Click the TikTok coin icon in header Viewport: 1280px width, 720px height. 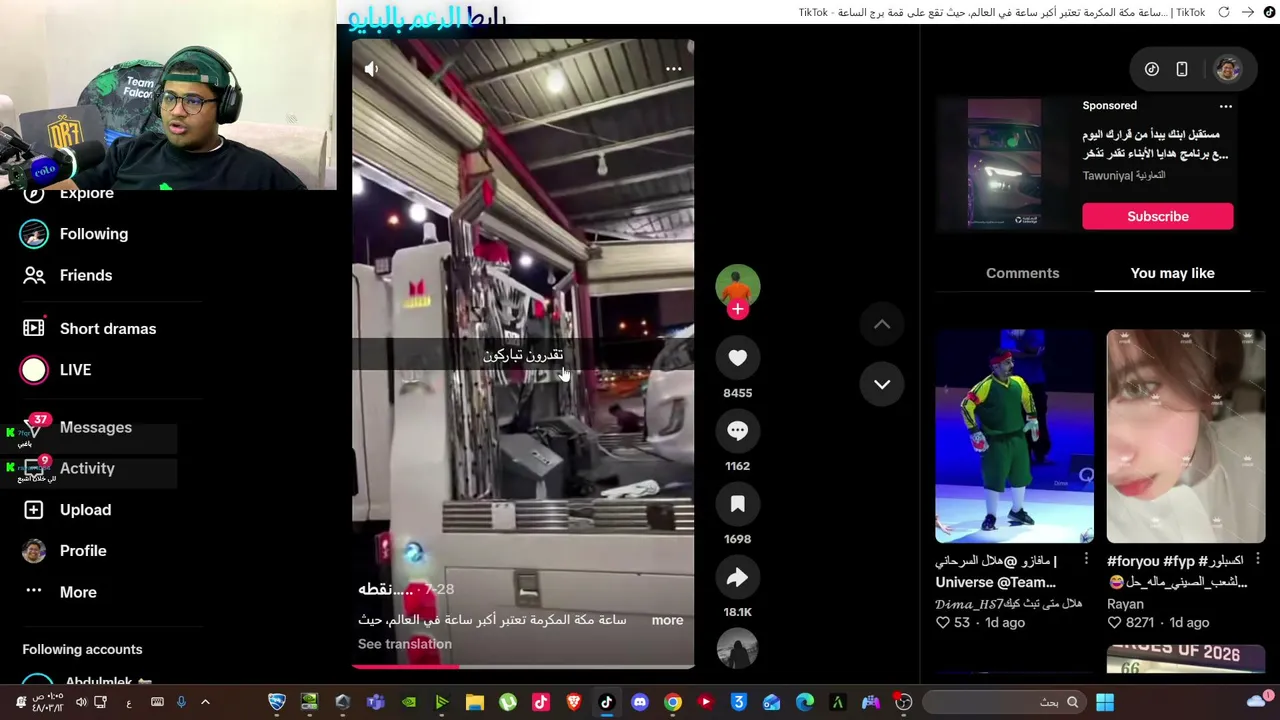(x=1152, y=69)
